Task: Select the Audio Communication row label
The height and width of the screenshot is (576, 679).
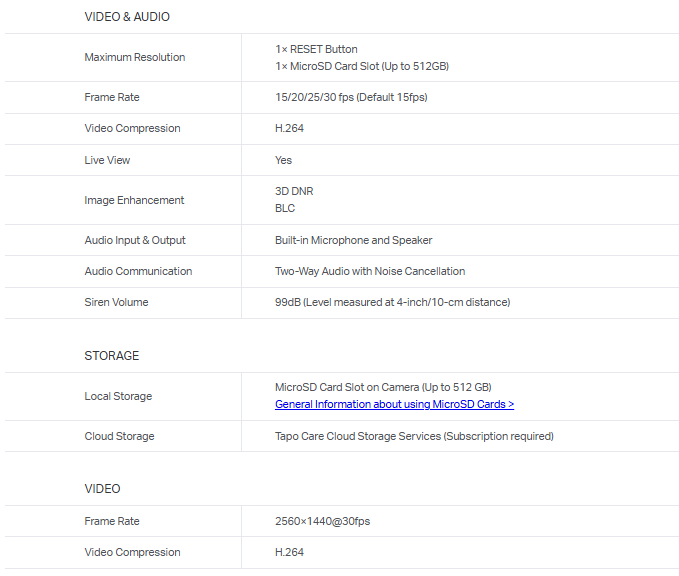Action: click(x=138, y=271)
